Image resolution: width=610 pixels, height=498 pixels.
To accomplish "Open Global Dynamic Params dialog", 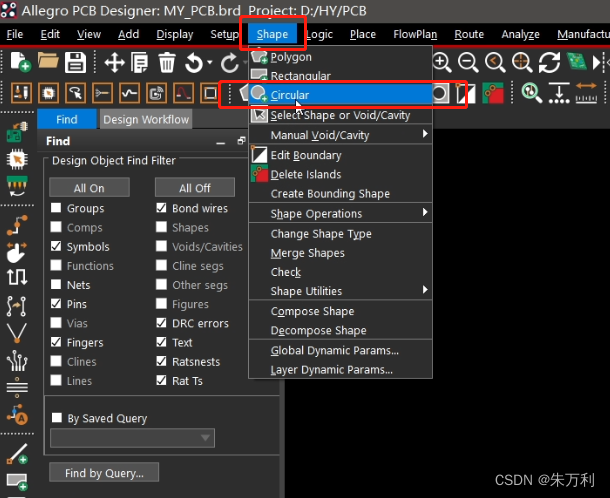I will (x=340, y=351).
